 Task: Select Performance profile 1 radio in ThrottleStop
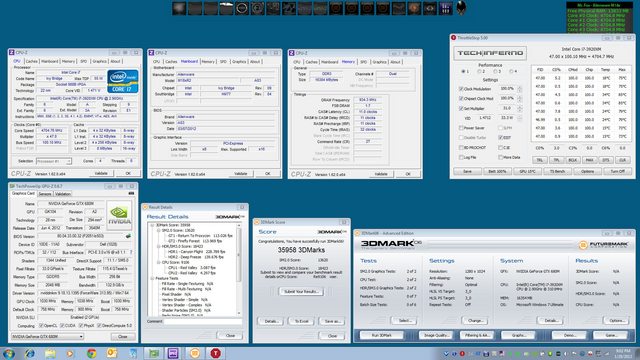coord(463,71)
